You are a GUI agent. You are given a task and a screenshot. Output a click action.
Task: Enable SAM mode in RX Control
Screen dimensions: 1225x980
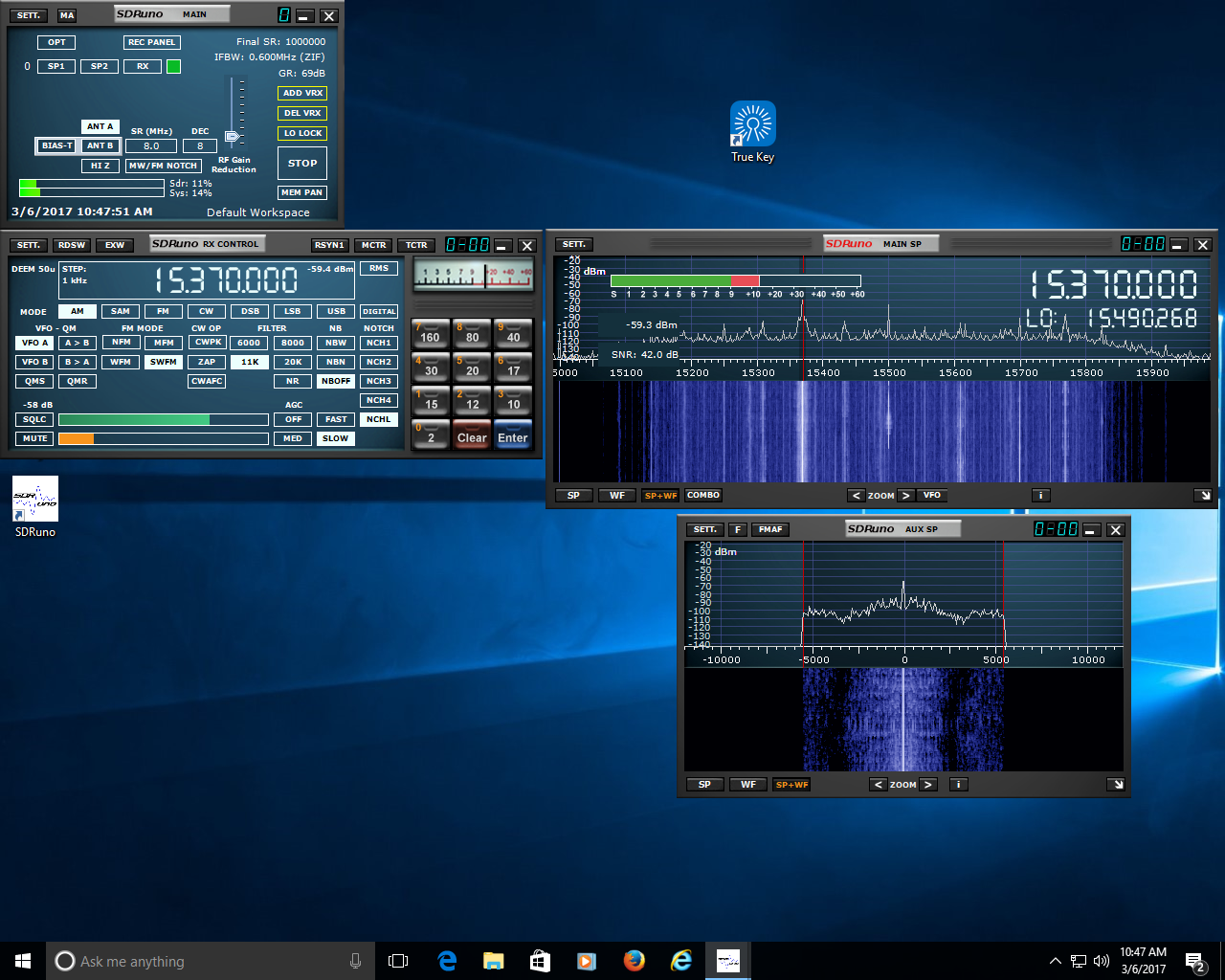(121, 311)
